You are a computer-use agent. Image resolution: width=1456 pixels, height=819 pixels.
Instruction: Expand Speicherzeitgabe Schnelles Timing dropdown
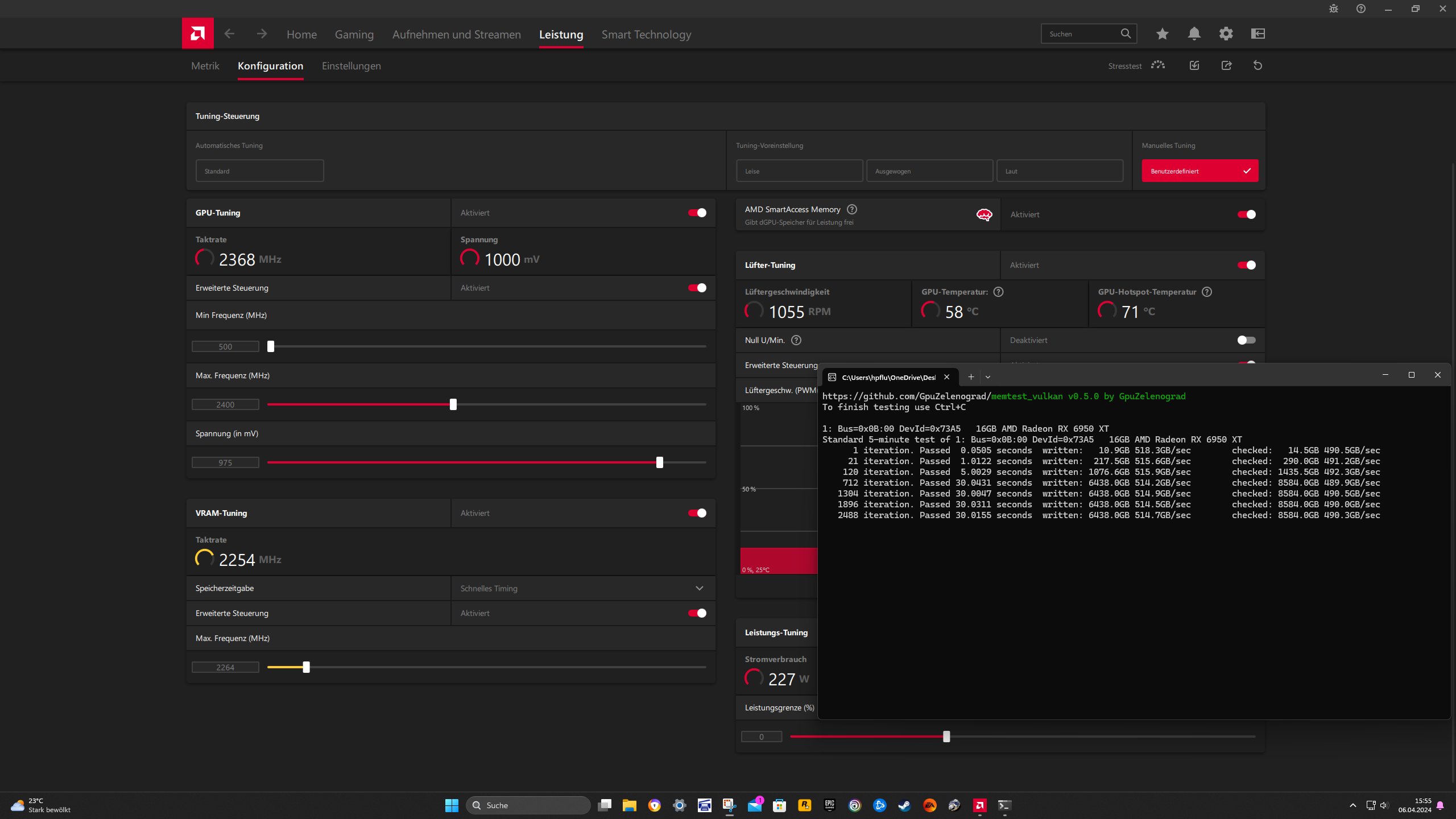pos(699,588)
